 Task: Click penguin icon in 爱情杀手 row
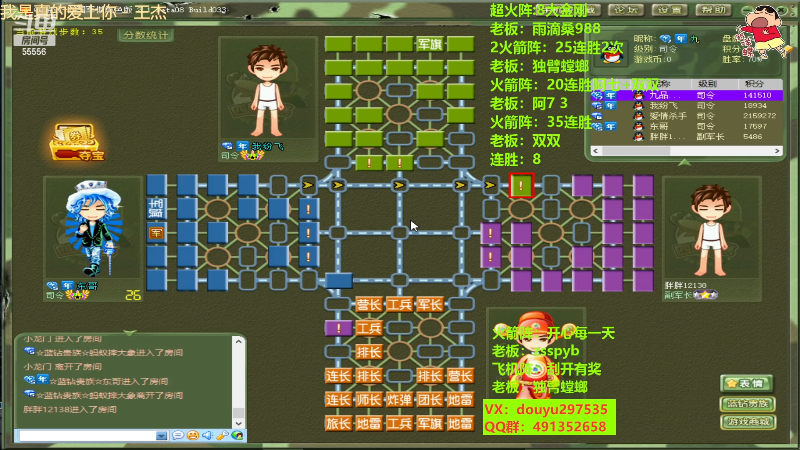(638, 116)
